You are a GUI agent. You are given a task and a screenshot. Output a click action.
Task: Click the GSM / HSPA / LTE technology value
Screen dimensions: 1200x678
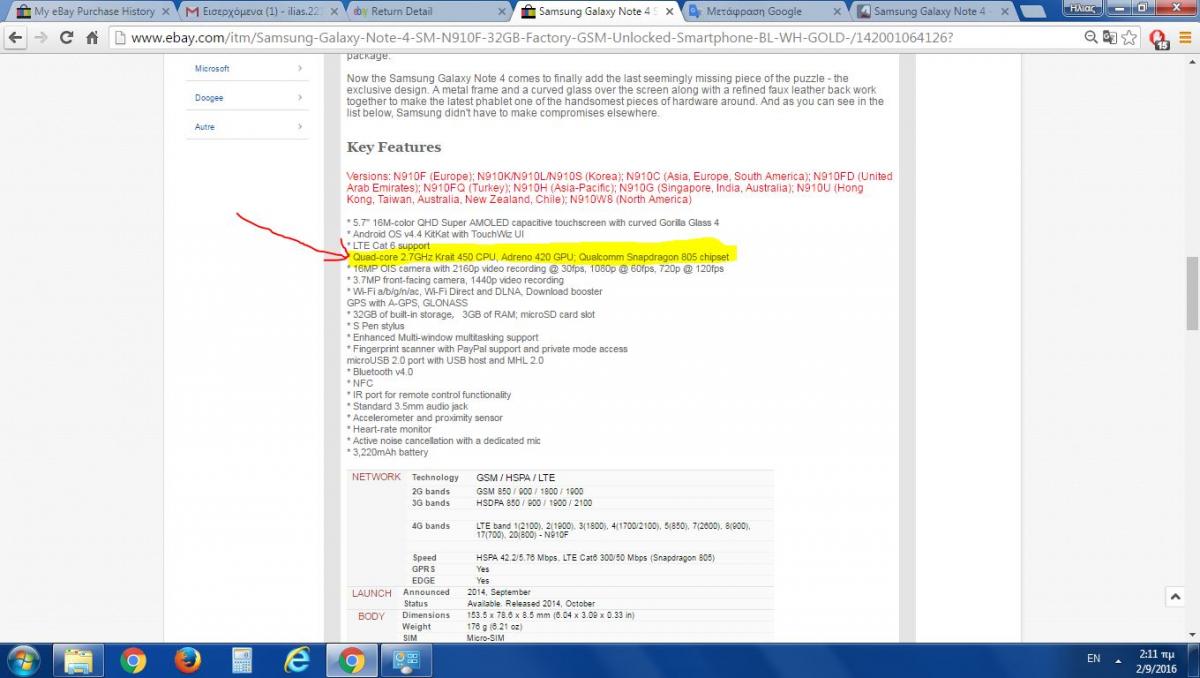point(515,478)
